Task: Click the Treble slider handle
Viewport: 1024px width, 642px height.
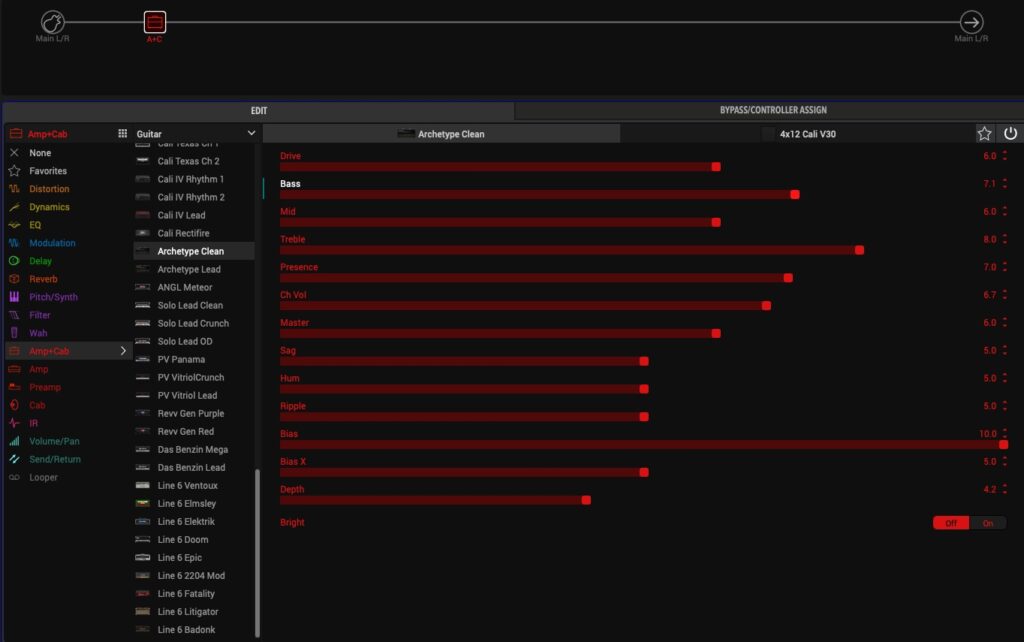Action: 859,250
